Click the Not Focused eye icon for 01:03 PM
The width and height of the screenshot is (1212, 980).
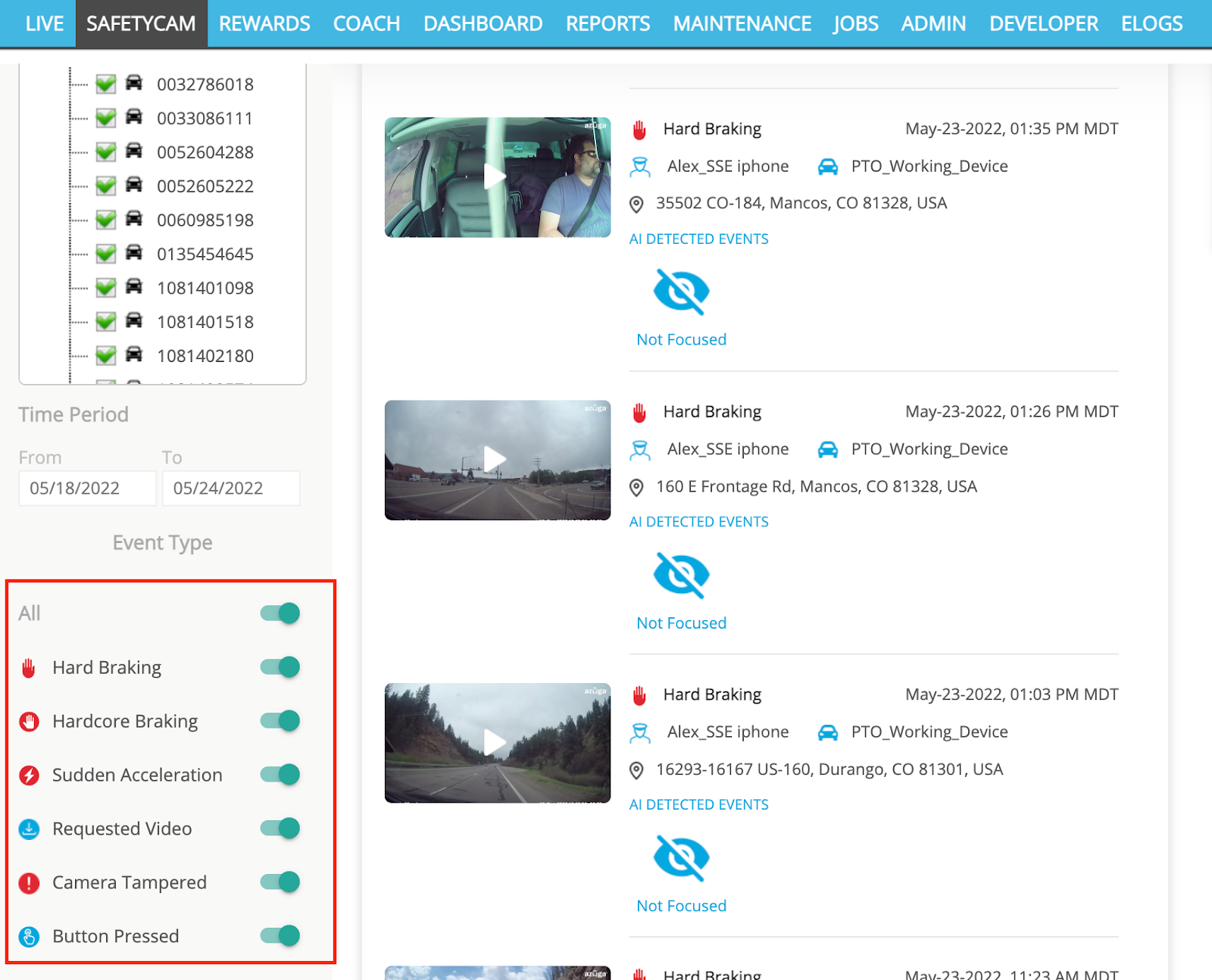681,858
